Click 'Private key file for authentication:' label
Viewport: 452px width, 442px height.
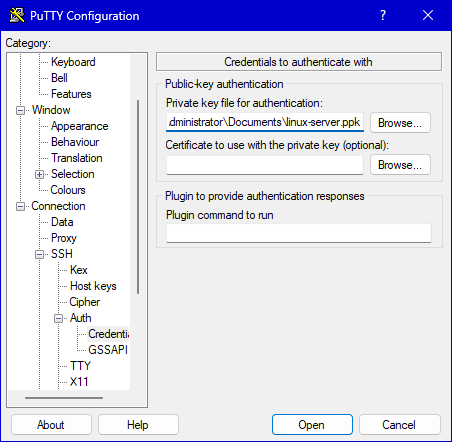(244, 103)
